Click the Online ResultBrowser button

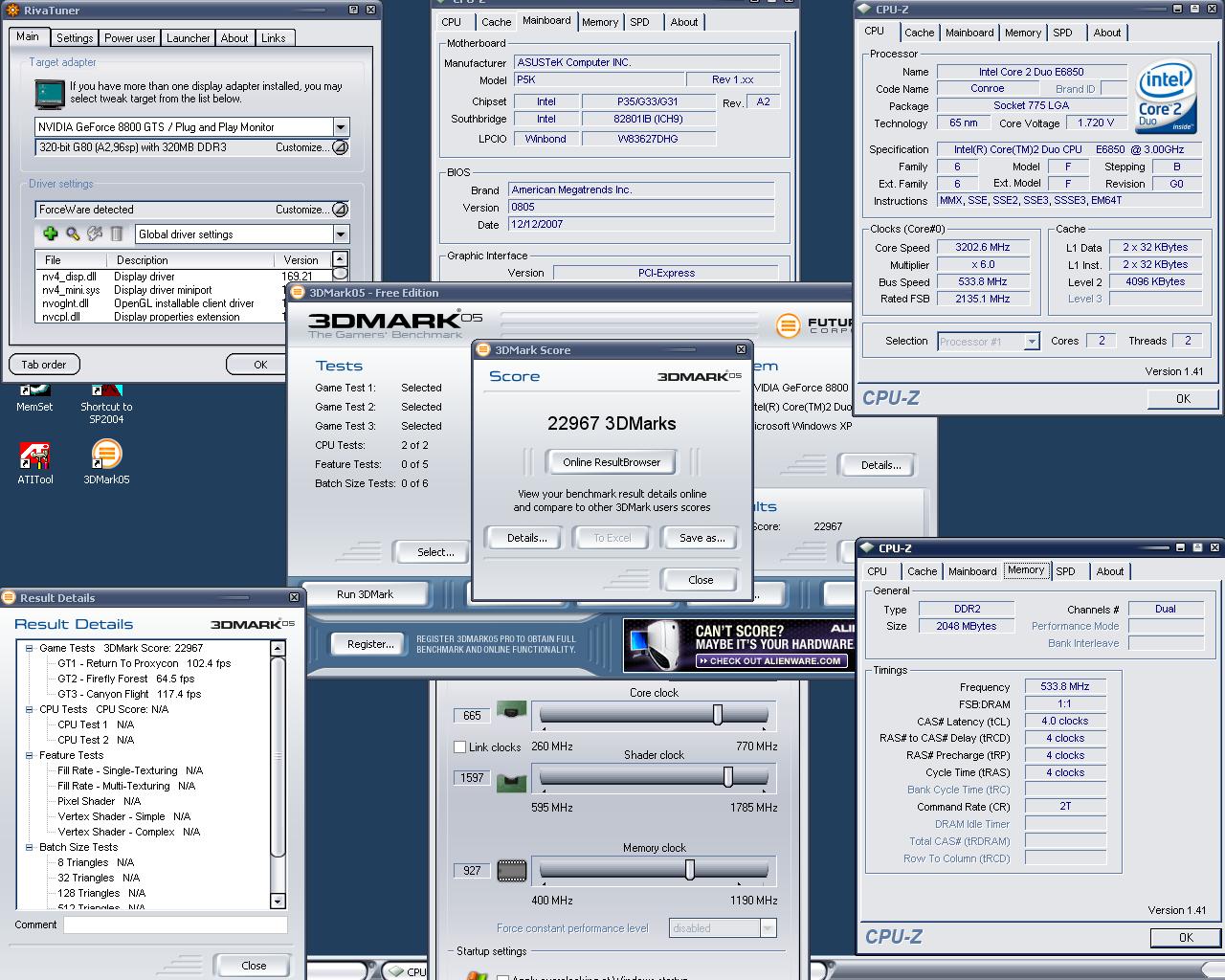(x=612, y=462)
